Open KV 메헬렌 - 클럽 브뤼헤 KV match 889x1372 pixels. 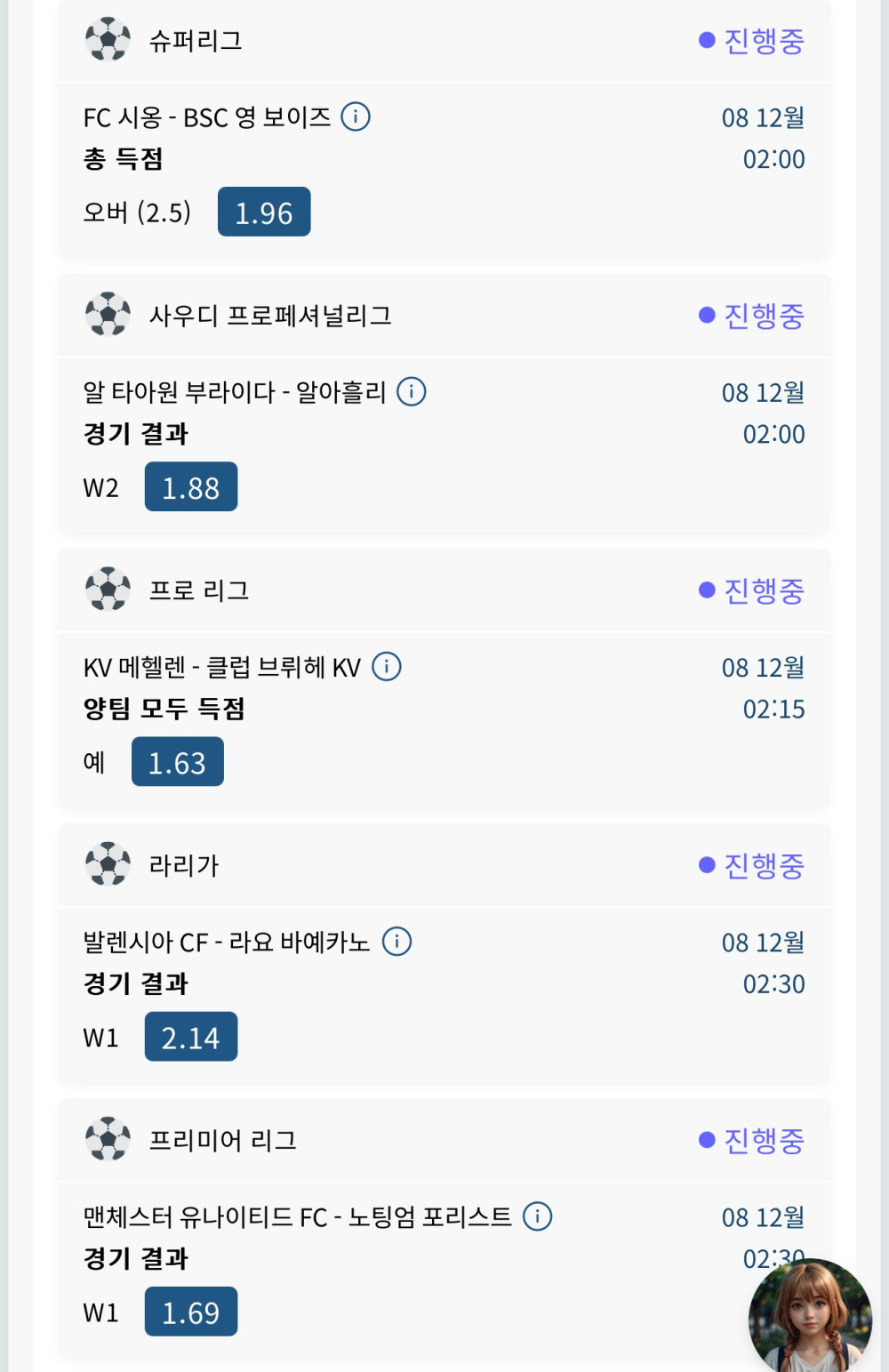[x=222, y=667]
